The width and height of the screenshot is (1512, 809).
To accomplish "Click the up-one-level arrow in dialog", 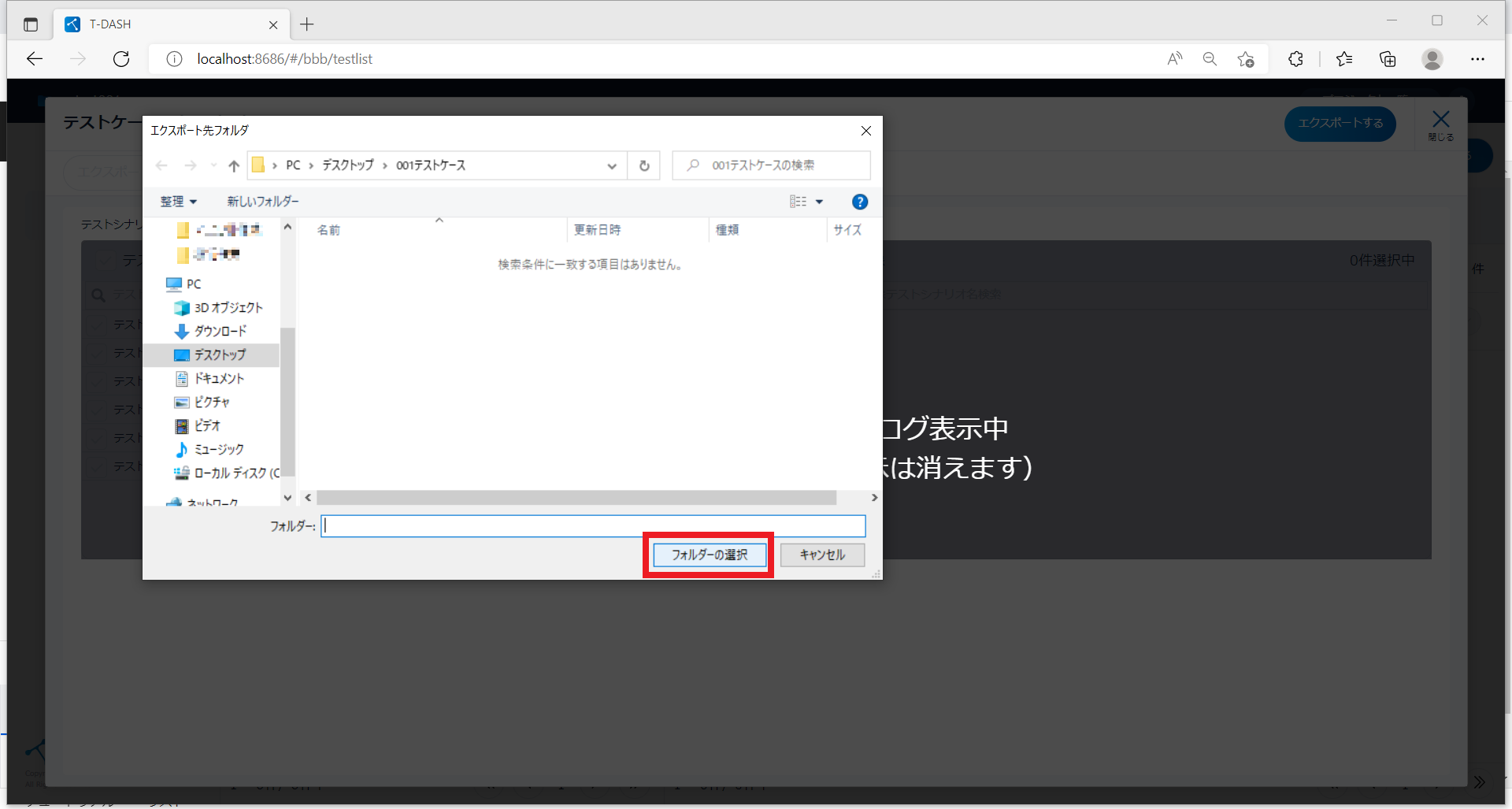I will pos(234,165).
